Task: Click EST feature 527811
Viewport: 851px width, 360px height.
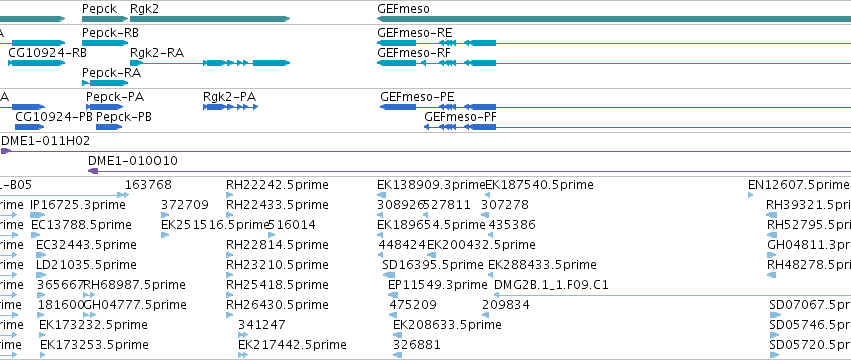Action: coord(447,205)
